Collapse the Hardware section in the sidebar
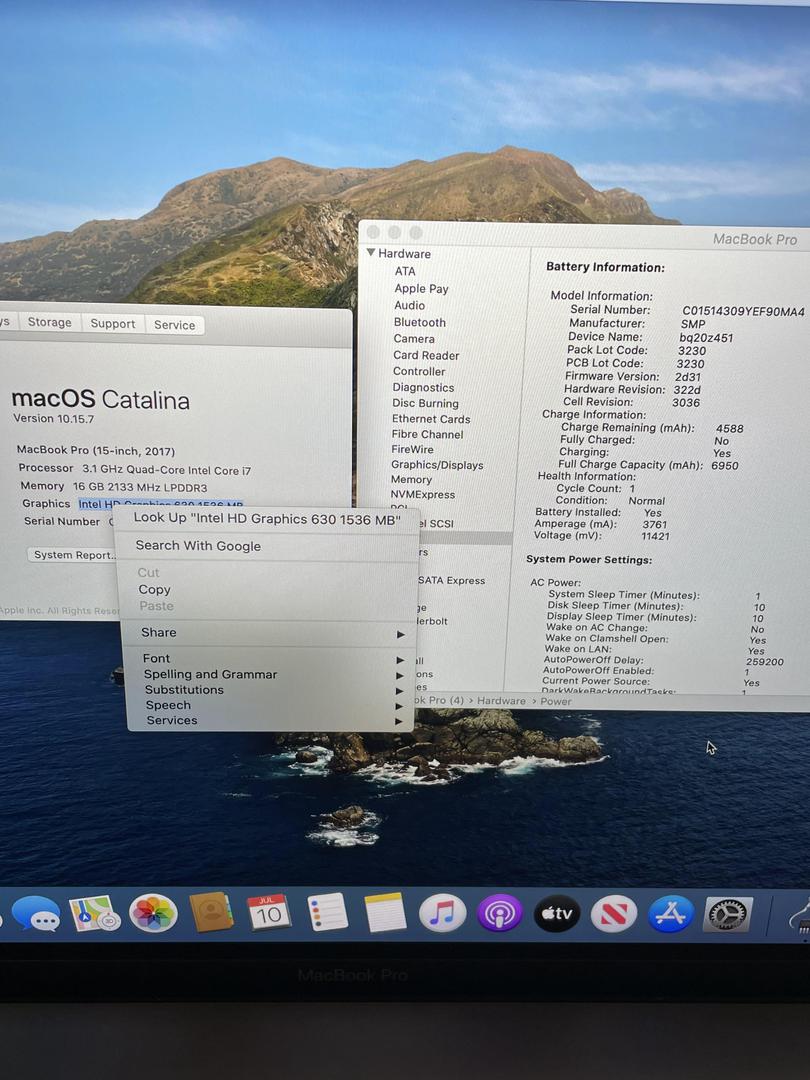This screenshot has width=810, height=1080. (x=372, y=253)
